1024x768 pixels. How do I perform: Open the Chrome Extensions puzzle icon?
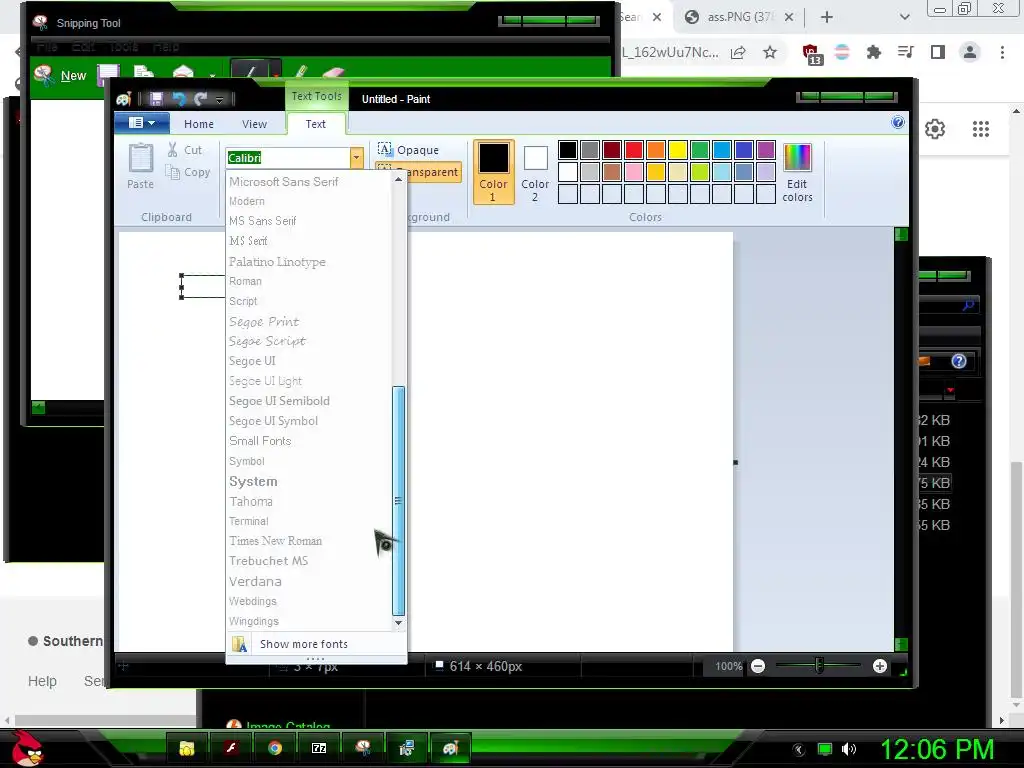(x=874, y=52)
